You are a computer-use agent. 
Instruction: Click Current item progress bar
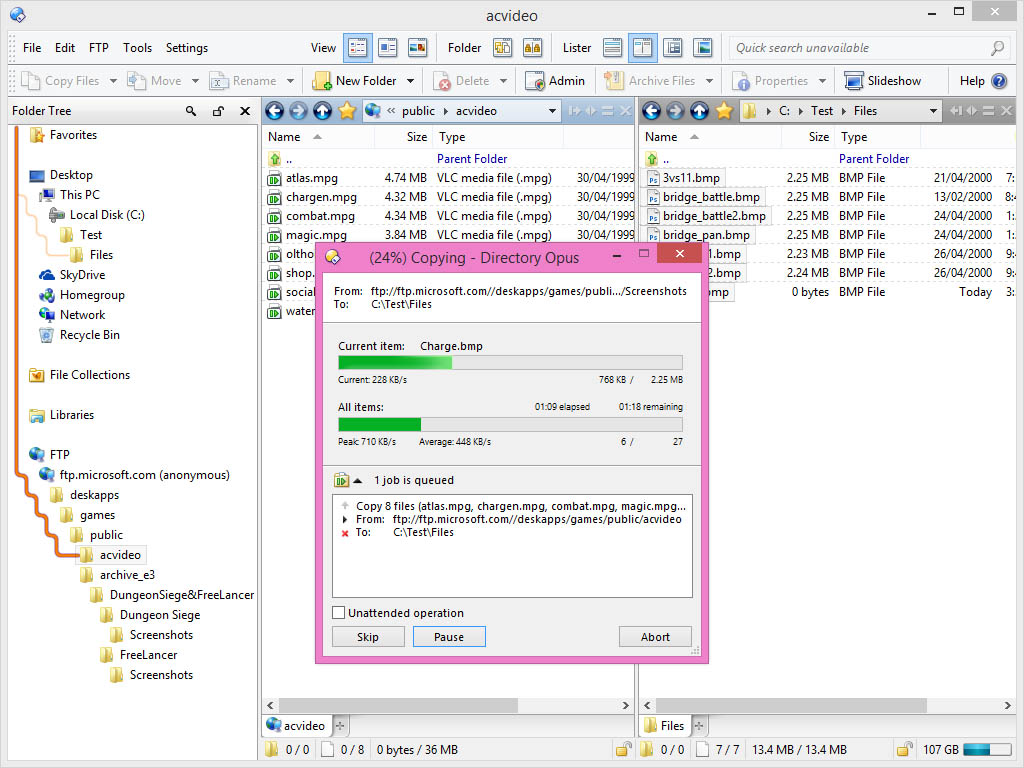510,362
